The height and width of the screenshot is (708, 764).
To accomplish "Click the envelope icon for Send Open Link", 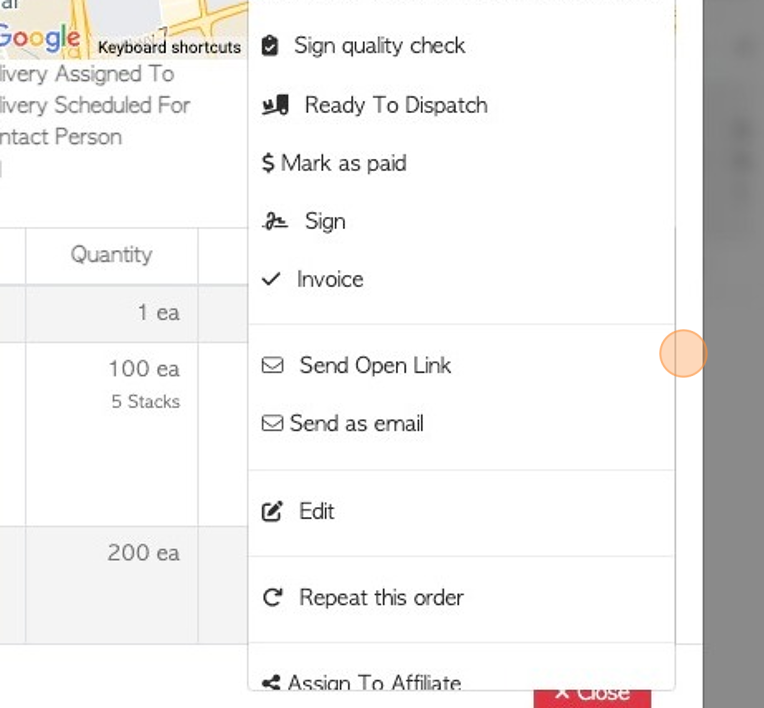I will (x=272, y=366).
